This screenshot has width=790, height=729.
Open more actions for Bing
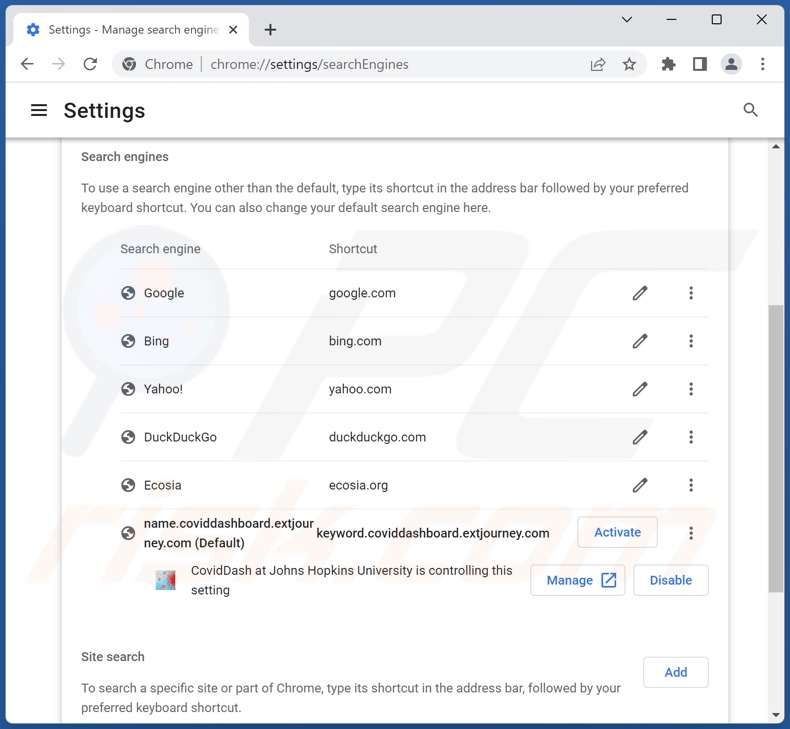tap(691, 341)
